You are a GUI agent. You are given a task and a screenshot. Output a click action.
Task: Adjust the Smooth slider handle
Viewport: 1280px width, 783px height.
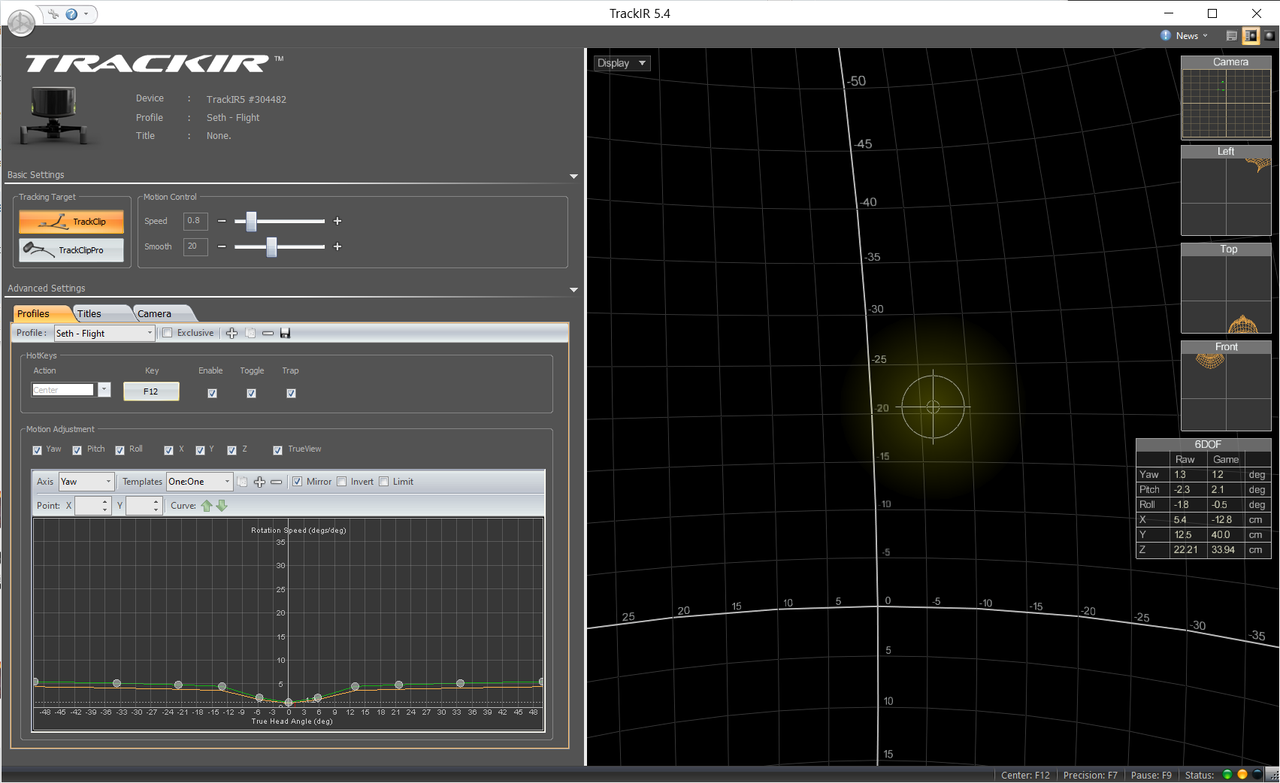pyautogui.click(x=271, y=247)
